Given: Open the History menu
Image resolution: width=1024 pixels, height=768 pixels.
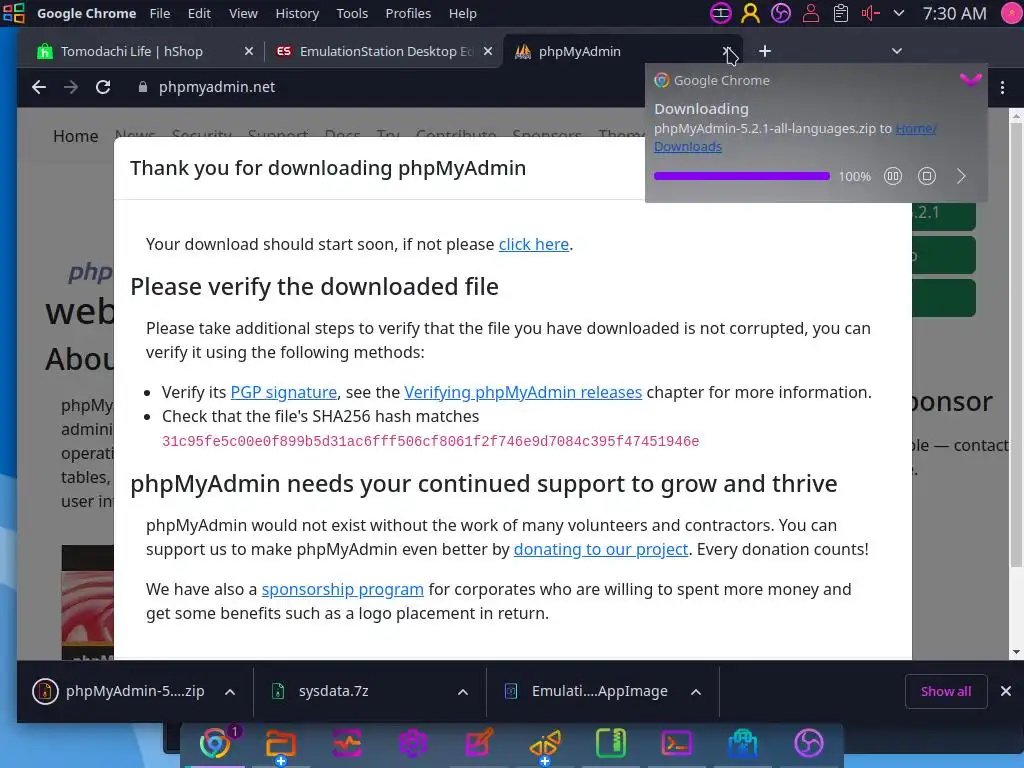Looking at the screenshot, I should (297, 13).
